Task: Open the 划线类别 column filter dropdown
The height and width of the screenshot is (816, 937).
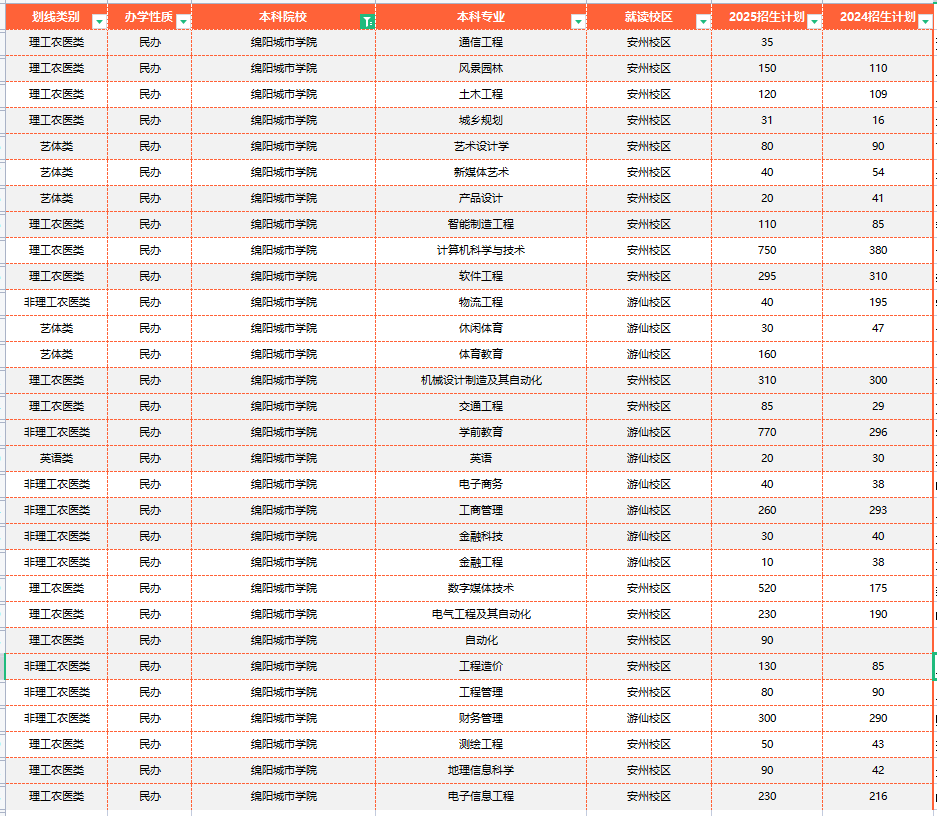Action: pos(99,22)
